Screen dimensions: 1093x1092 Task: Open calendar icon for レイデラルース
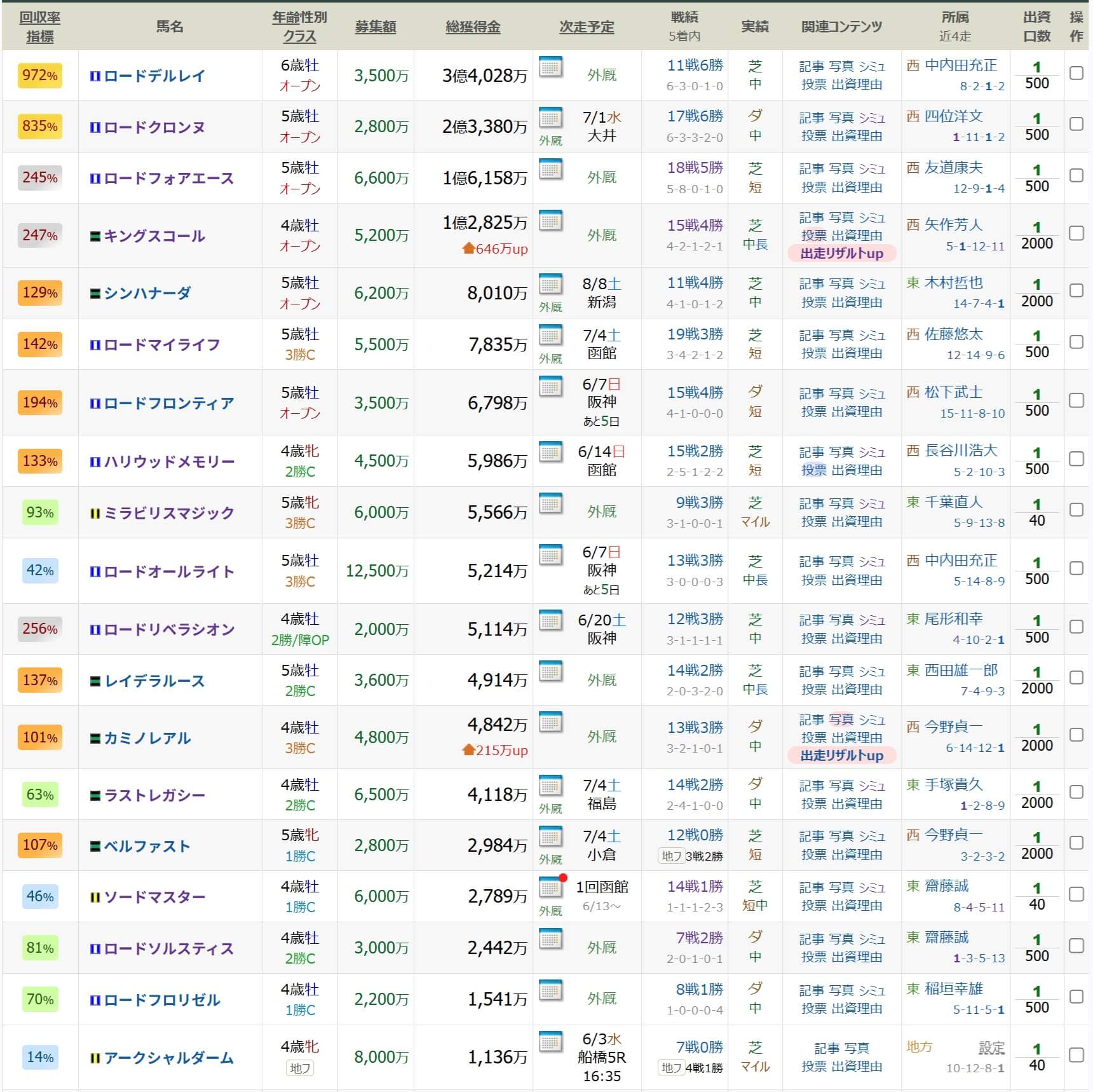tap(550, 671)
